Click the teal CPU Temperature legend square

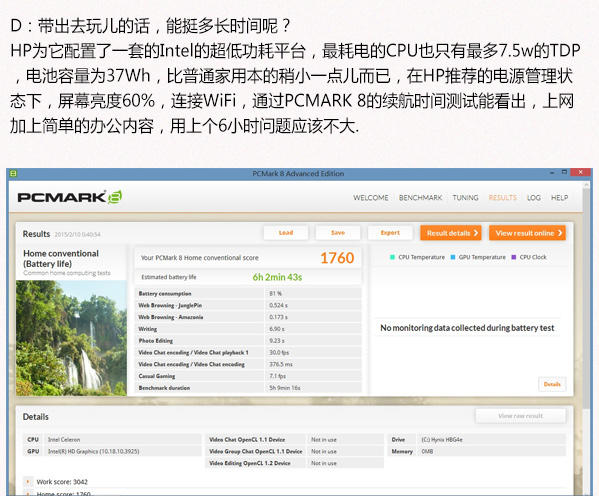pyautogui.click(x=392, y=257)
